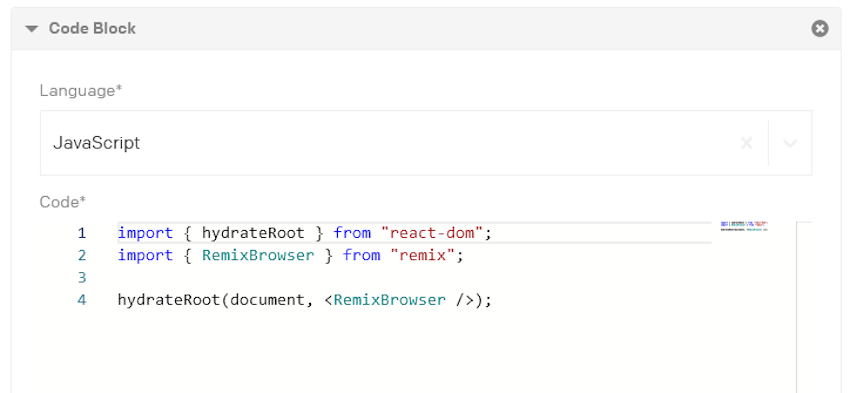850x393 pixels.
Task: Remove the Code Block with the X icon
Action: pyautogui.click(x=820, y=28)
